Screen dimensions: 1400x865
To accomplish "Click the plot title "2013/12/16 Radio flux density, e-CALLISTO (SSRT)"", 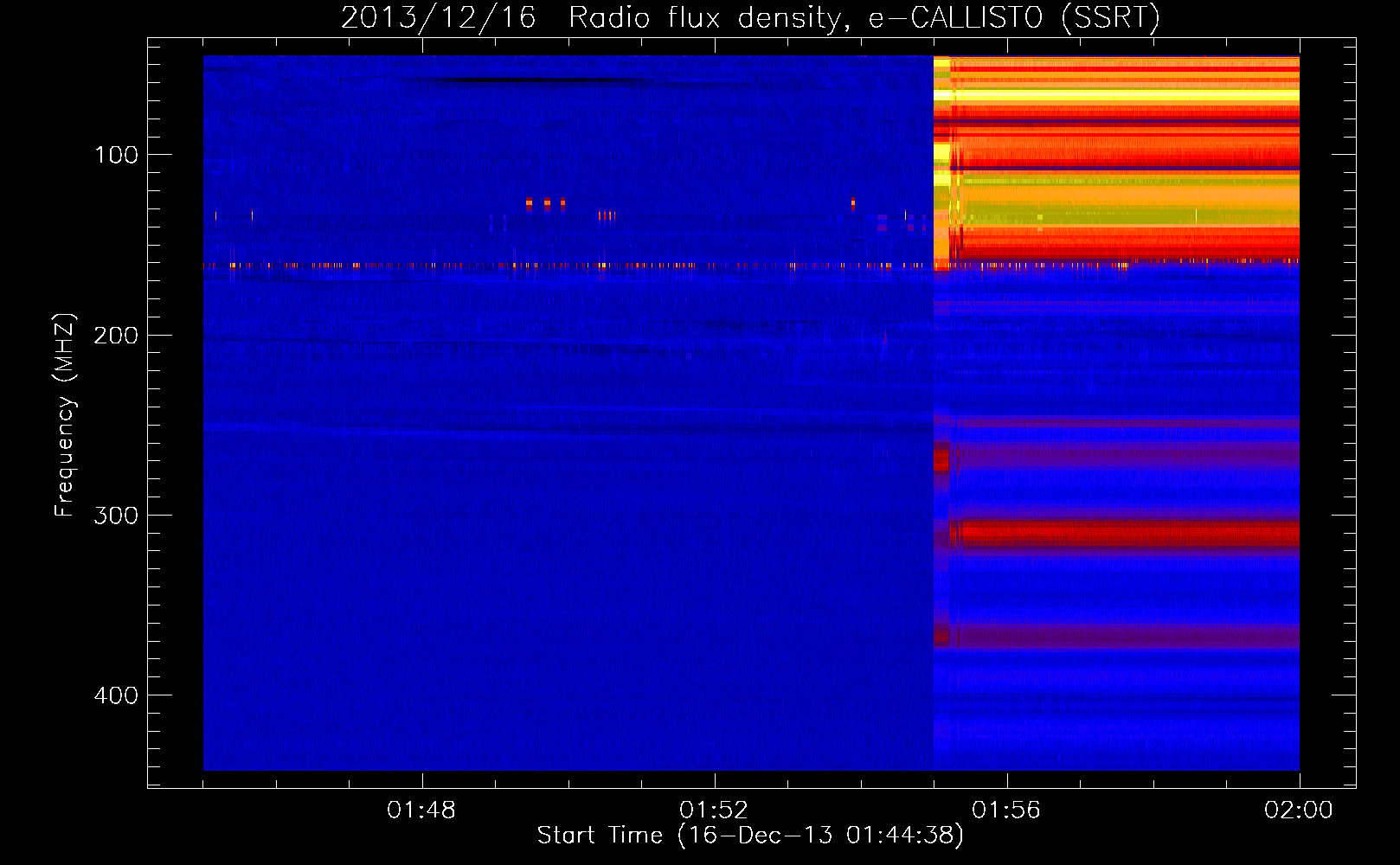I will tap(750, 17).
